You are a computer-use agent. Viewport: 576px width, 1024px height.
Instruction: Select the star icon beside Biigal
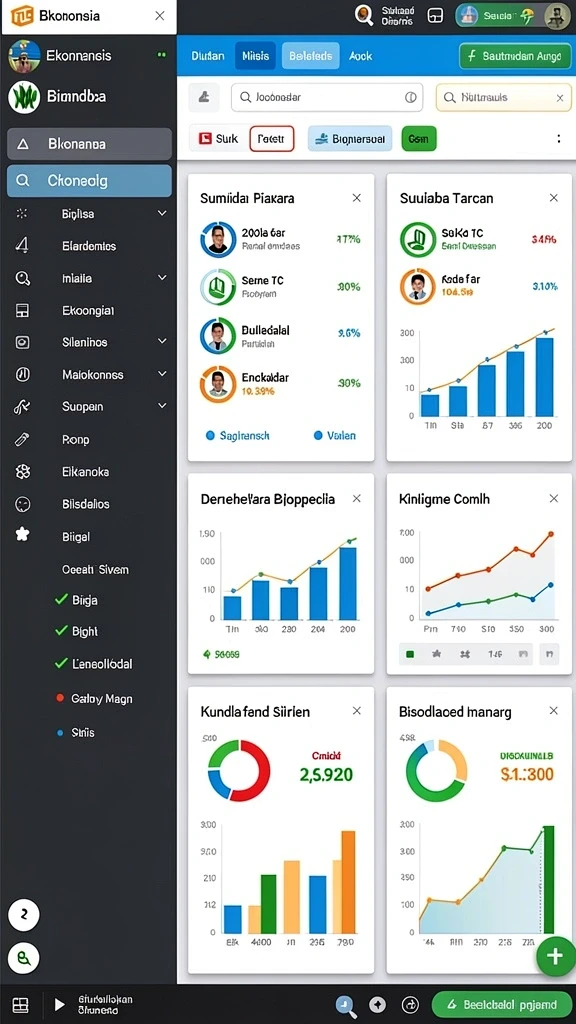point(22,535)
